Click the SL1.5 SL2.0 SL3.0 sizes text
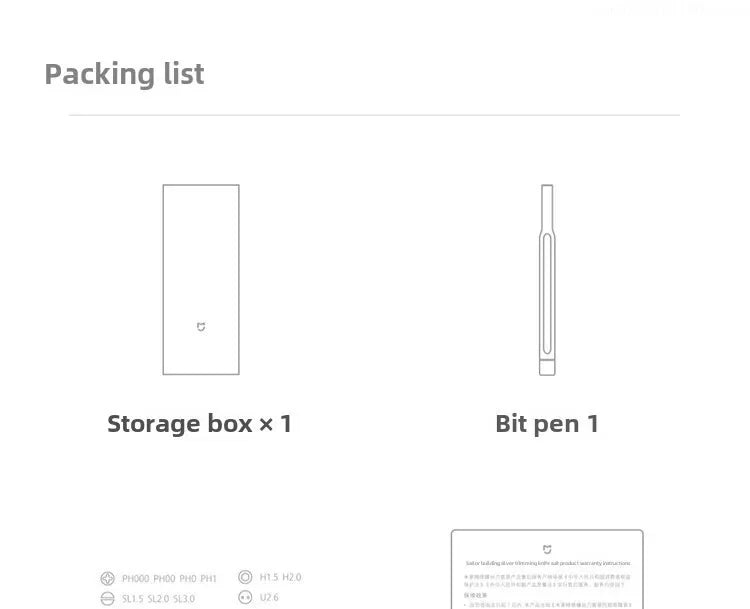Viewport: 750px width, 609px height. tap(158, 599)
